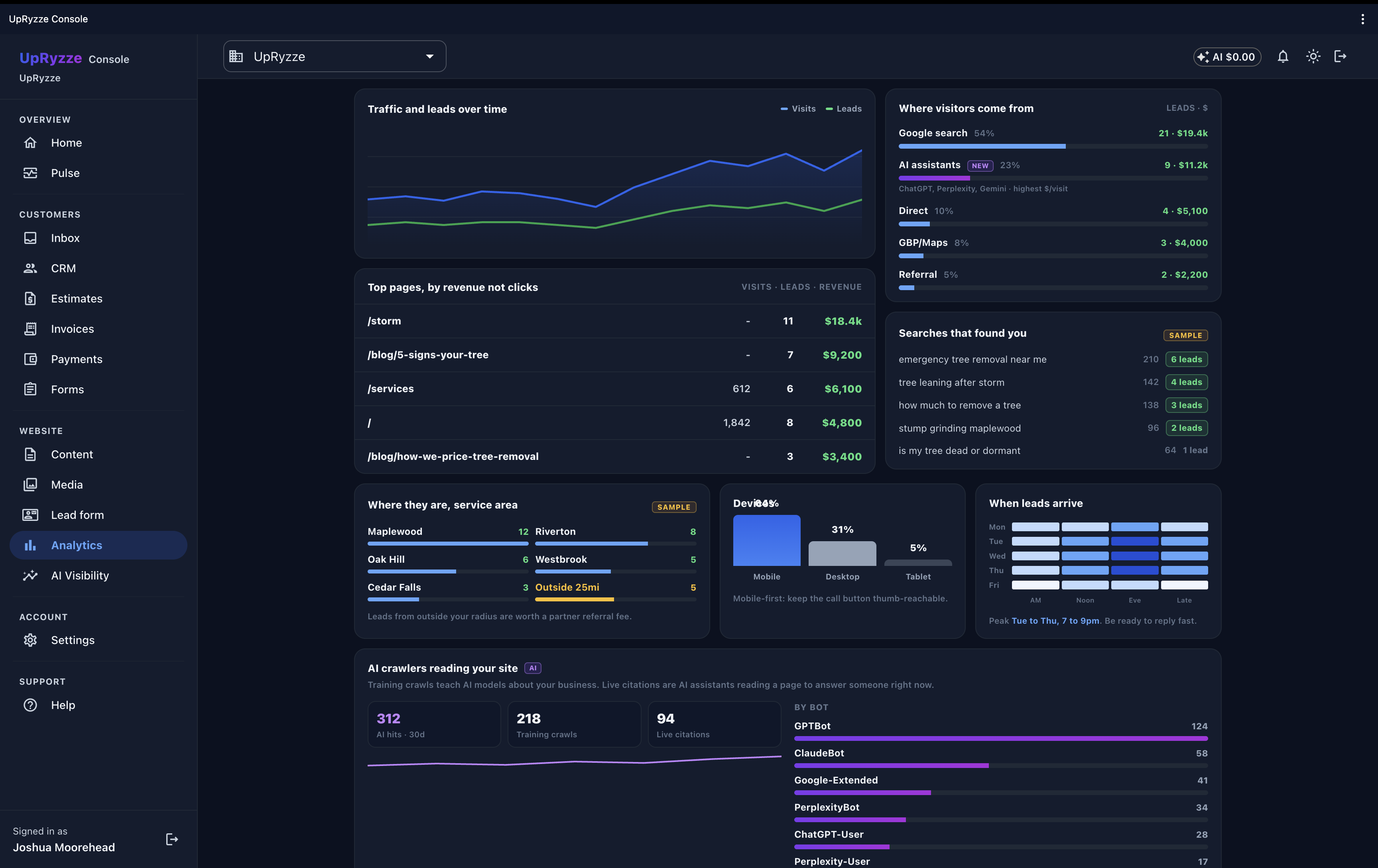1378x868 pixels.
Task: Click Mobile device bar
Action: [767, 540]
